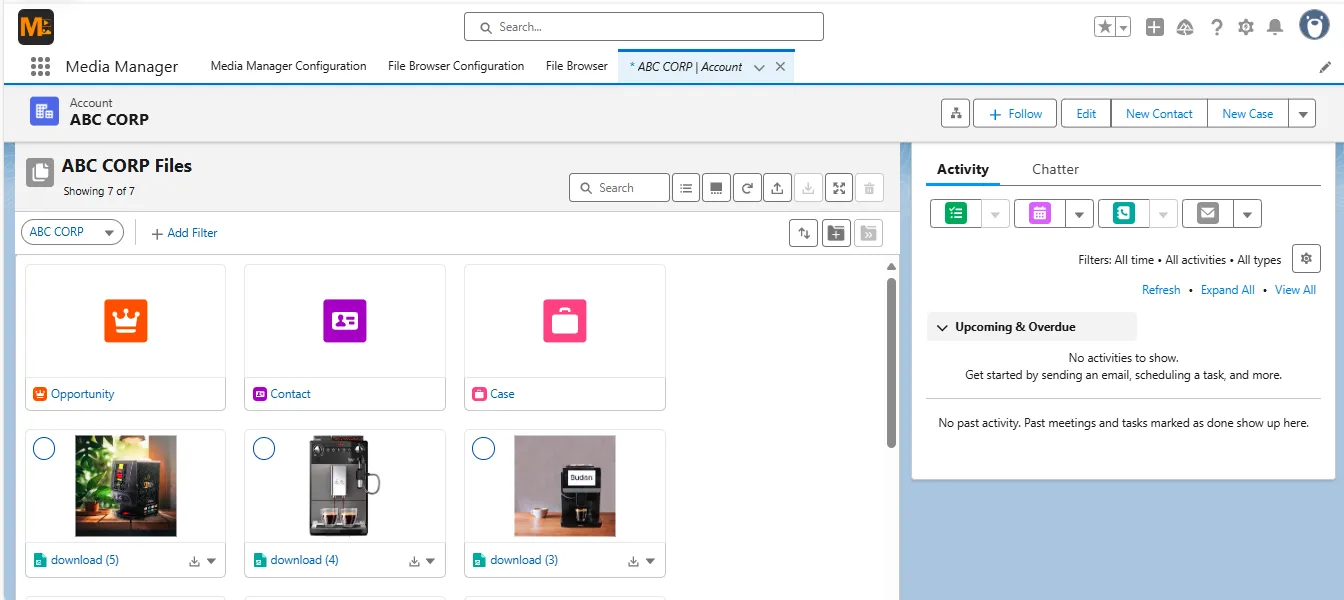Collapse the Upcoming & Overdue section
The image size is (1344, 600).
pos(942,327)
